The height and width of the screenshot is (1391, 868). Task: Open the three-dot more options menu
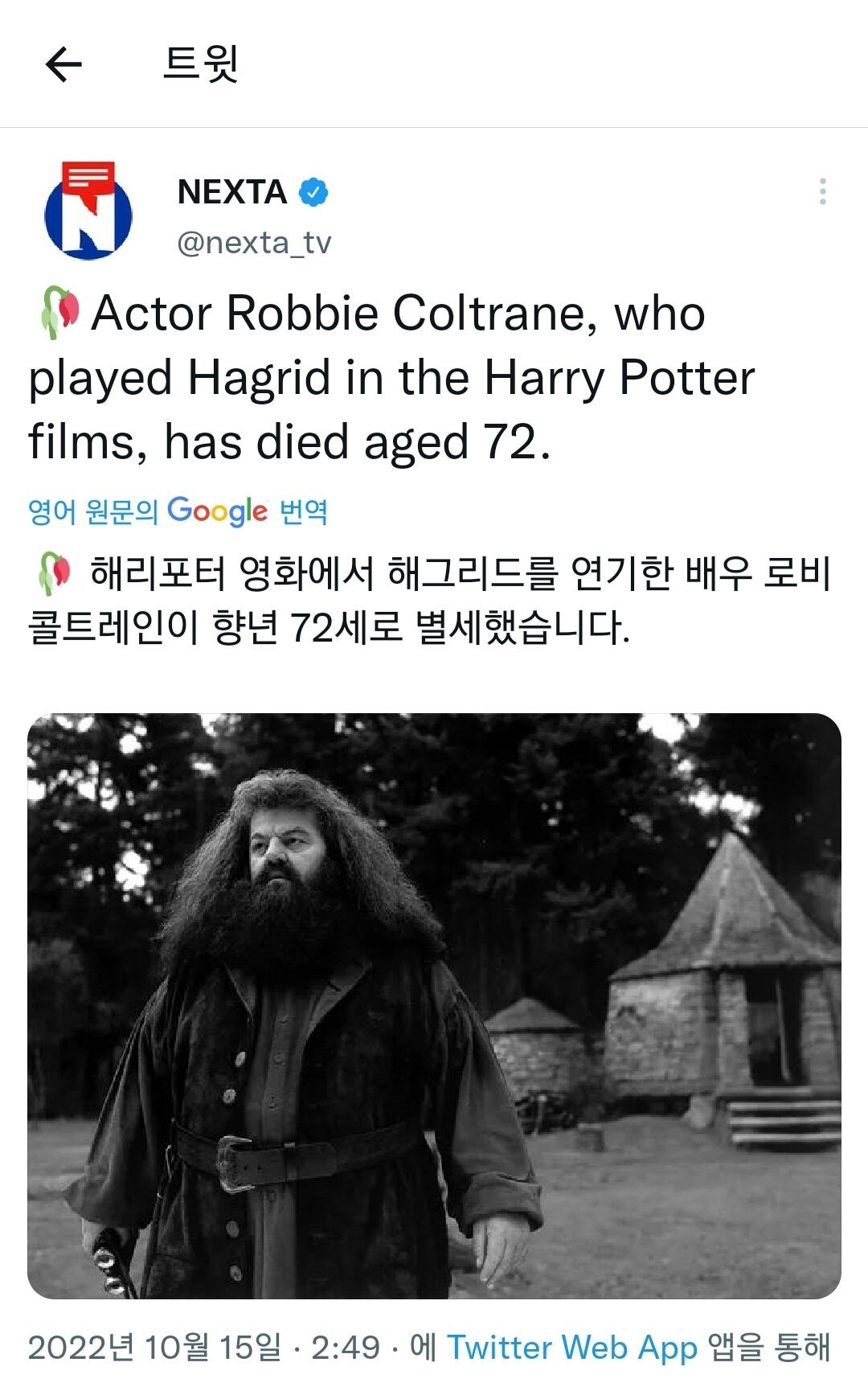click(822, 191)
